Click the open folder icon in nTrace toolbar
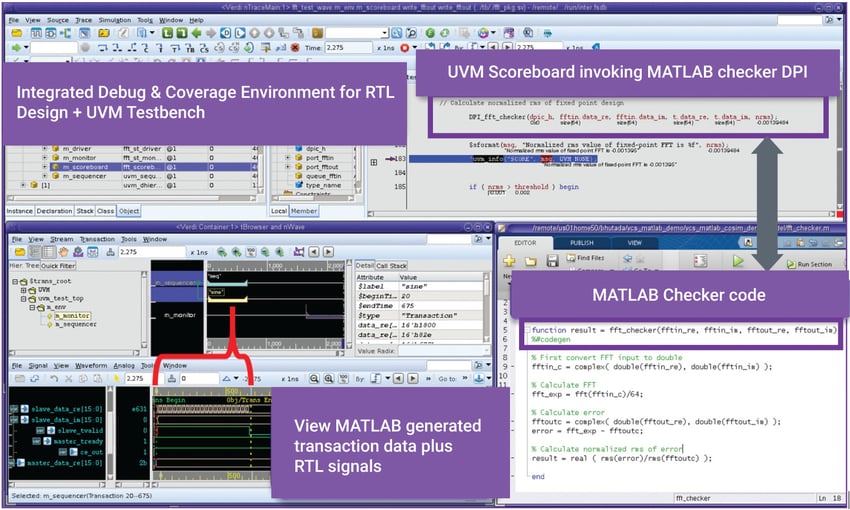This screenshot has width=850, height=510. (16, 32)
